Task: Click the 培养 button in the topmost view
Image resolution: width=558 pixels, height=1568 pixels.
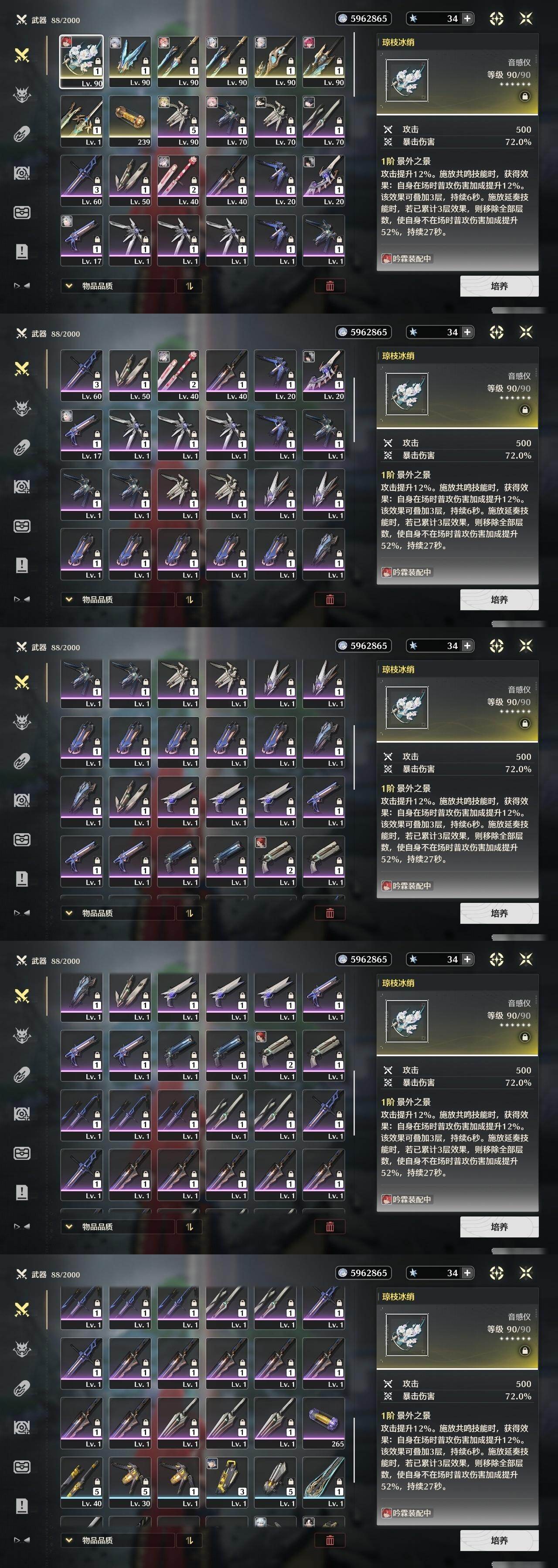Action: click(x=499, y=285)
